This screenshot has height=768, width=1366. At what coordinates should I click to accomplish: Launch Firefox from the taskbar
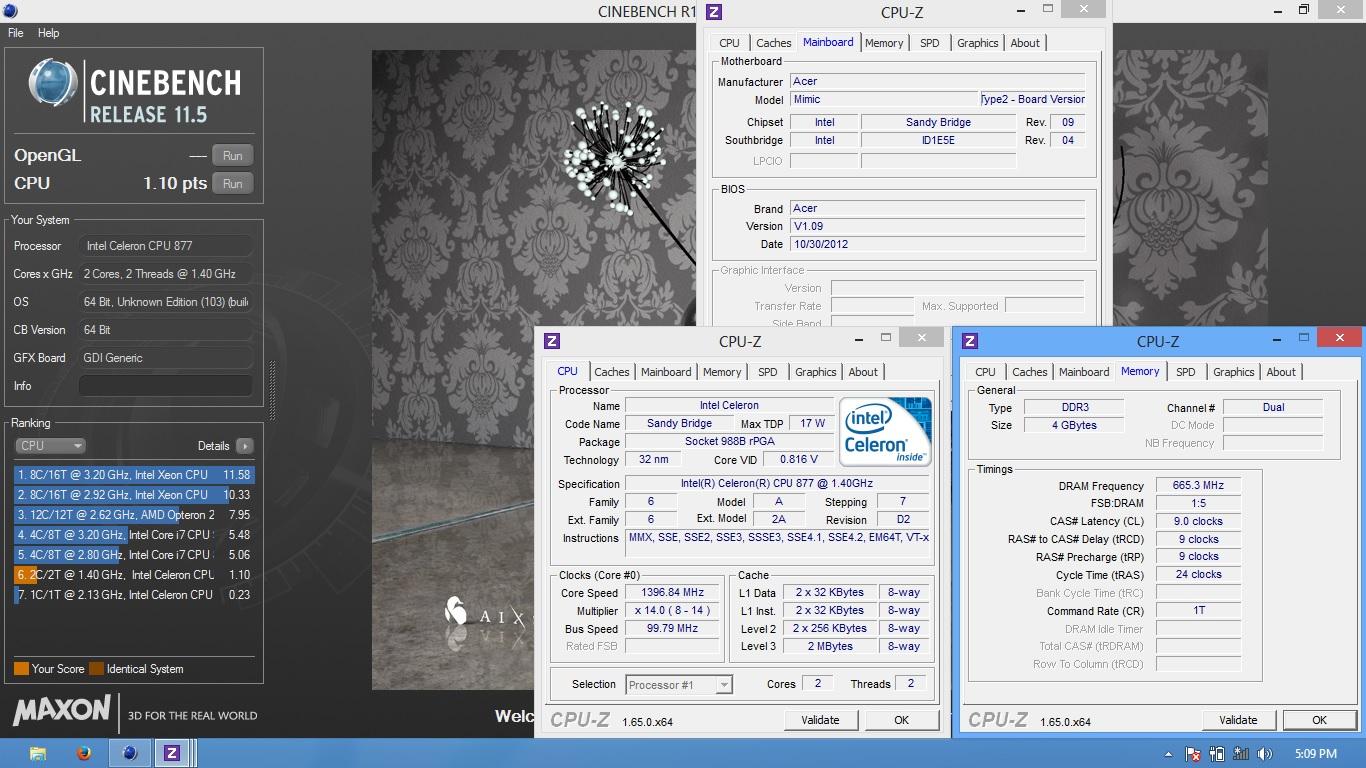(x=84, y=753)
